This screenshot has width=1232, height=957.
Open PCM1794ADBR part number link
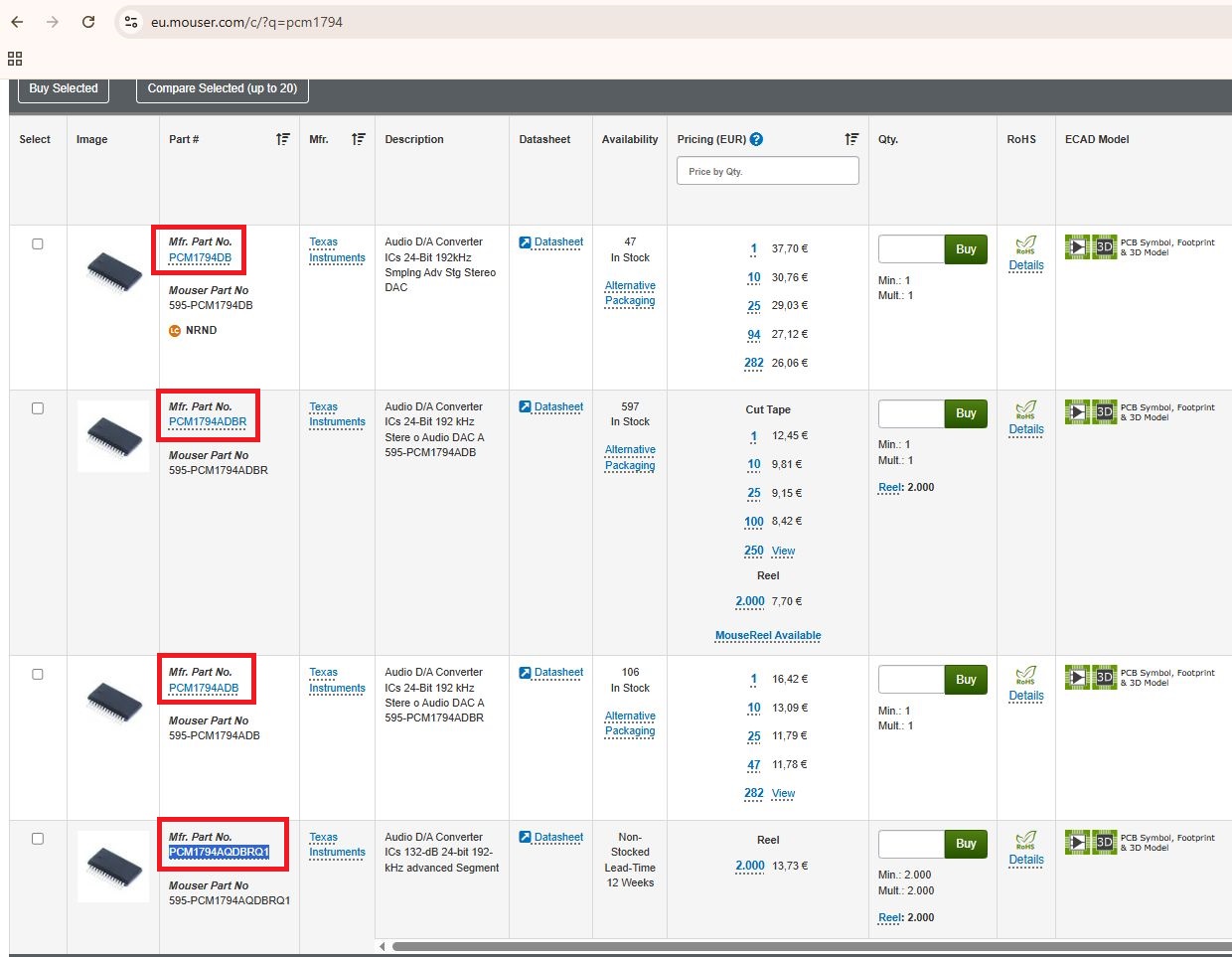tap(208, 421)
